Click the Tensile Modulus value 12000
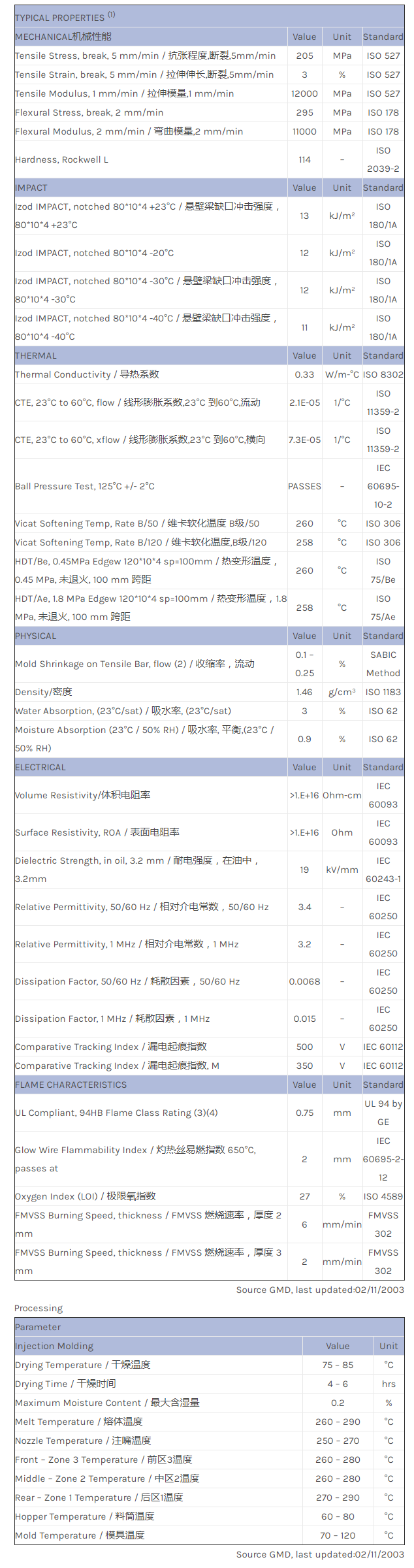414x1568 pixels. point(304,94)
